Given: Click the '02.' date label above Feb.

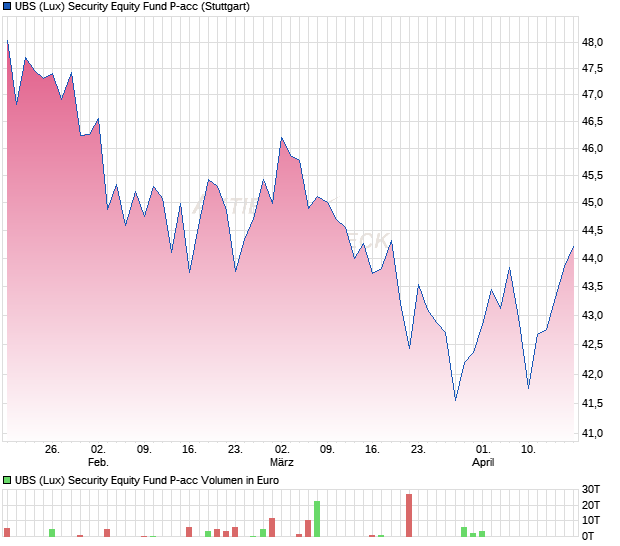Looking at the screenshot, I should pyautogui.click(x=98, y=450).
